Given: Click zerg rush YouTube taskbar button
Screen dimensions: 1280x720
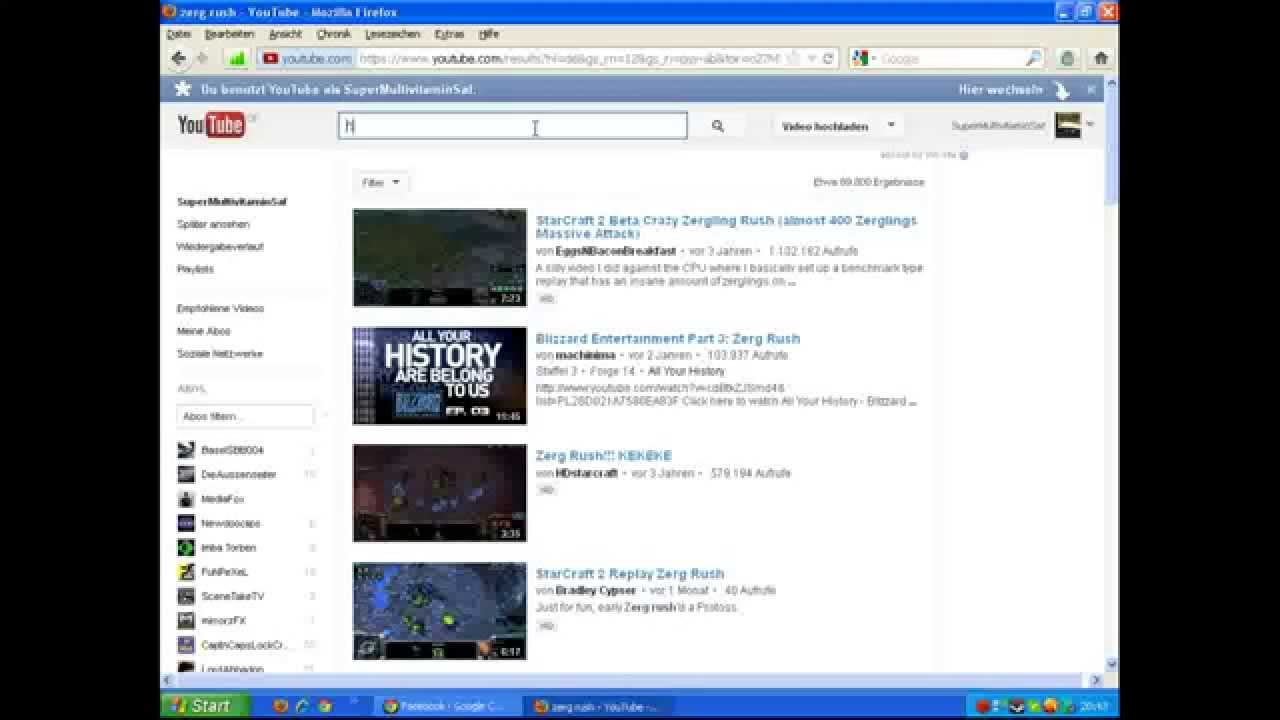Looking at the screenshot, I should 598,706.
